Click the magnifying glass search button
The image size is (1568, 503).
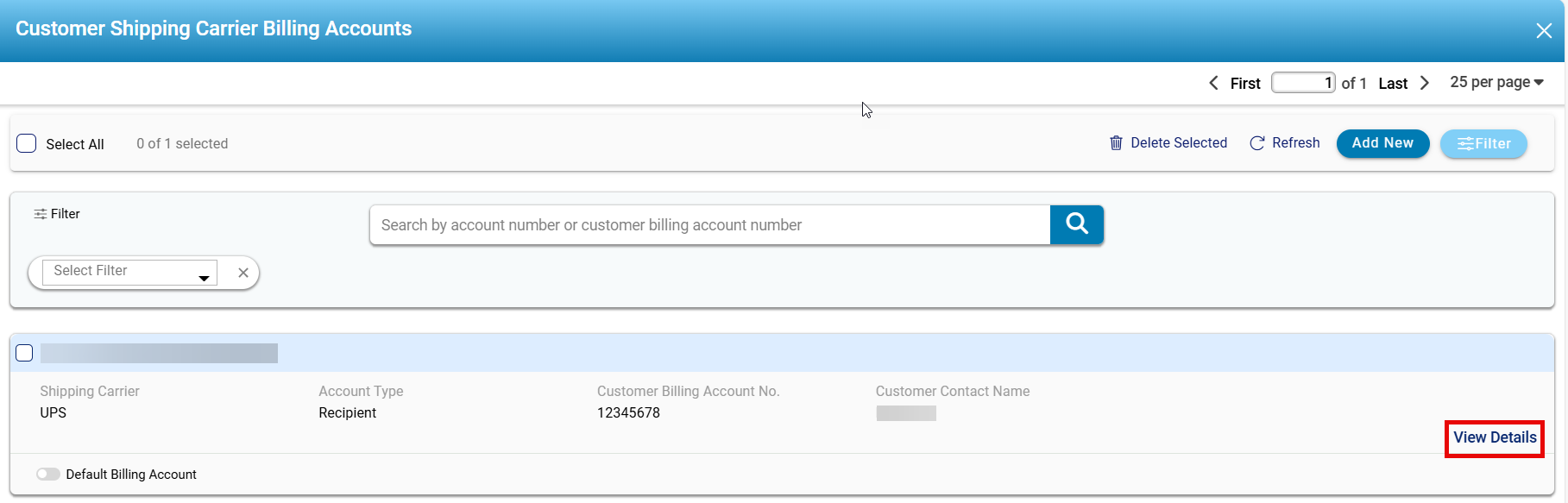pos(1076,224)
